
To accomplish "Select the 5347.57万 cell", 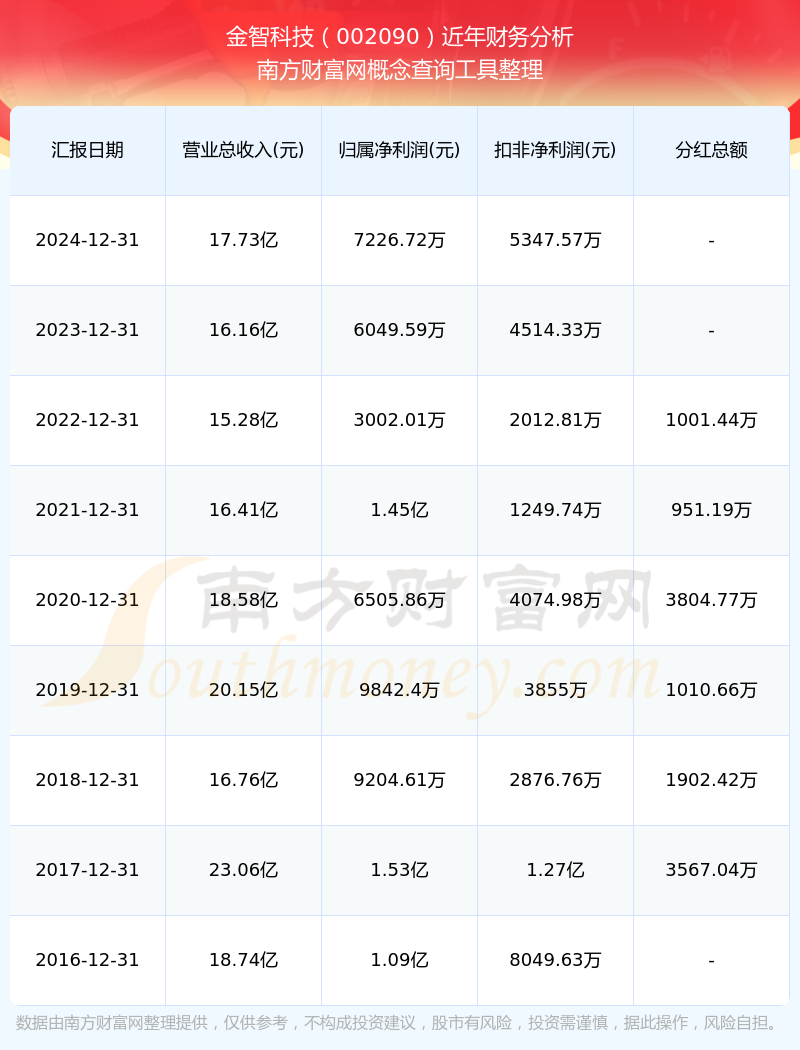I will (x=556, y=240).
